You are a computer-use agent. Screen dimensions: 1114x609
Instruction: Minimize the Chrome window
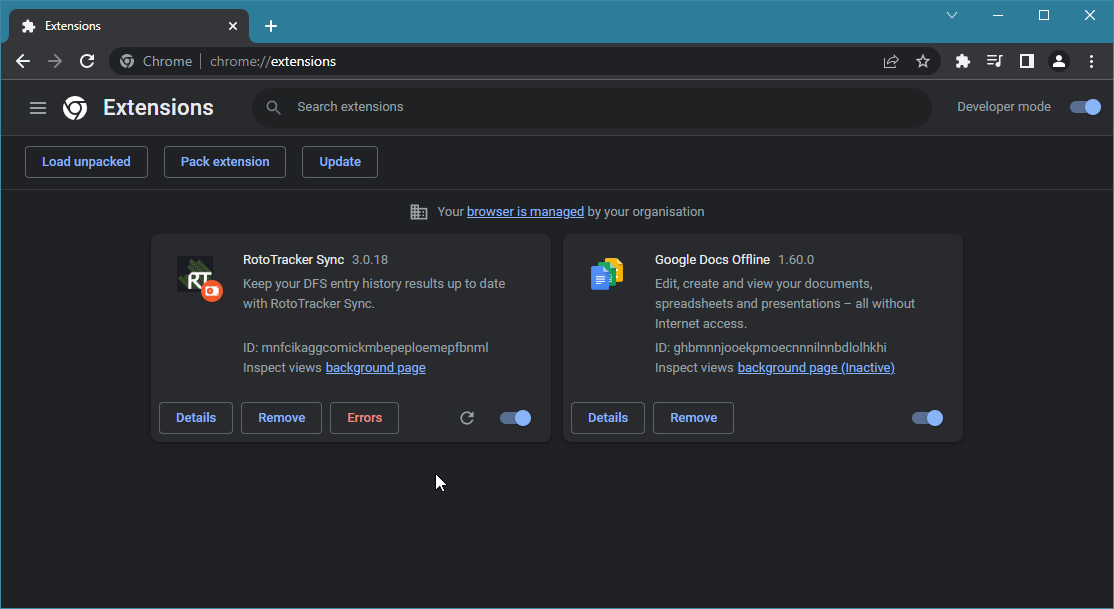tap(998, 15)
